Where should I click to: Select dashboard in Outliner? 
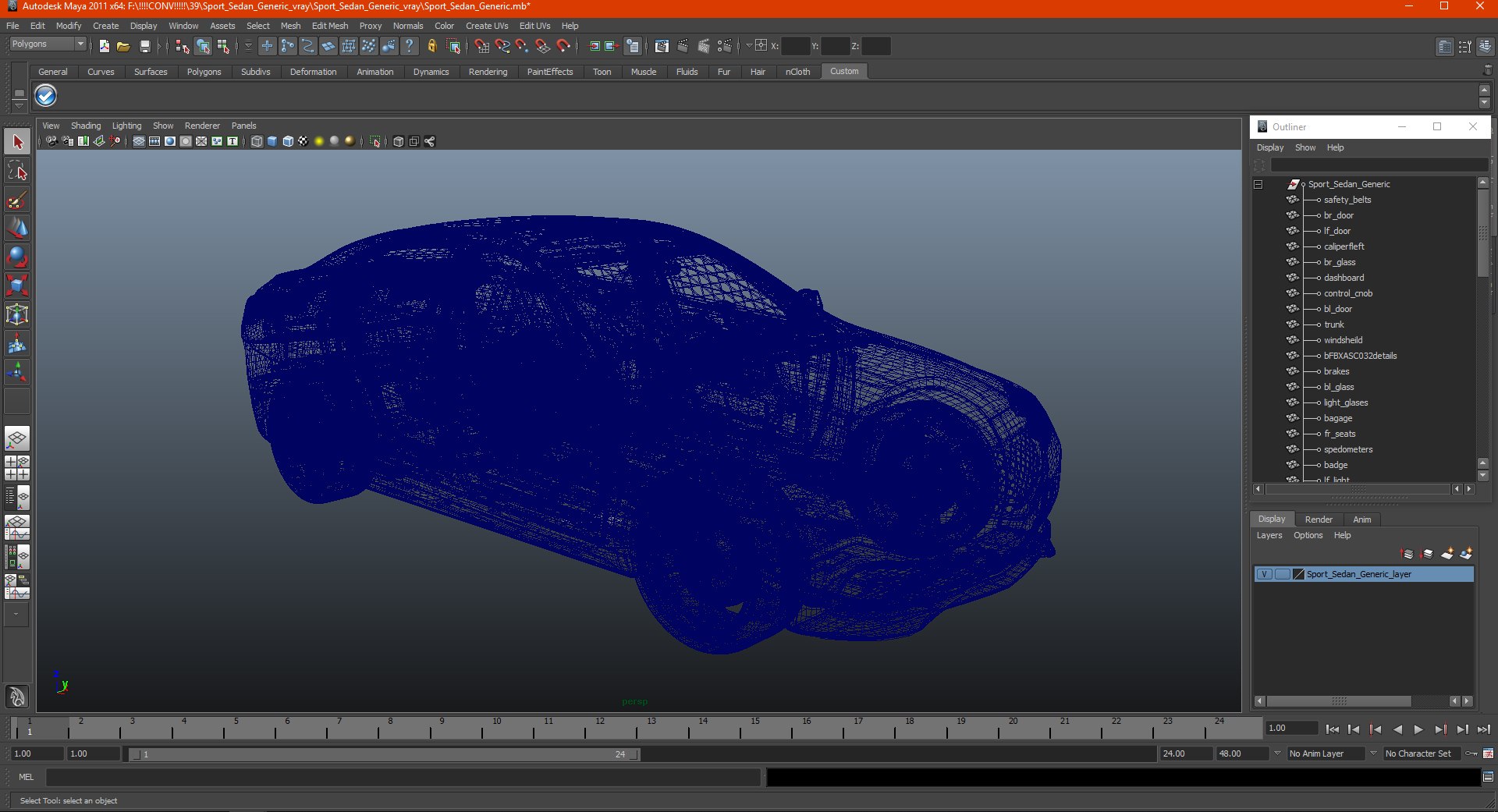[1344, 278]
